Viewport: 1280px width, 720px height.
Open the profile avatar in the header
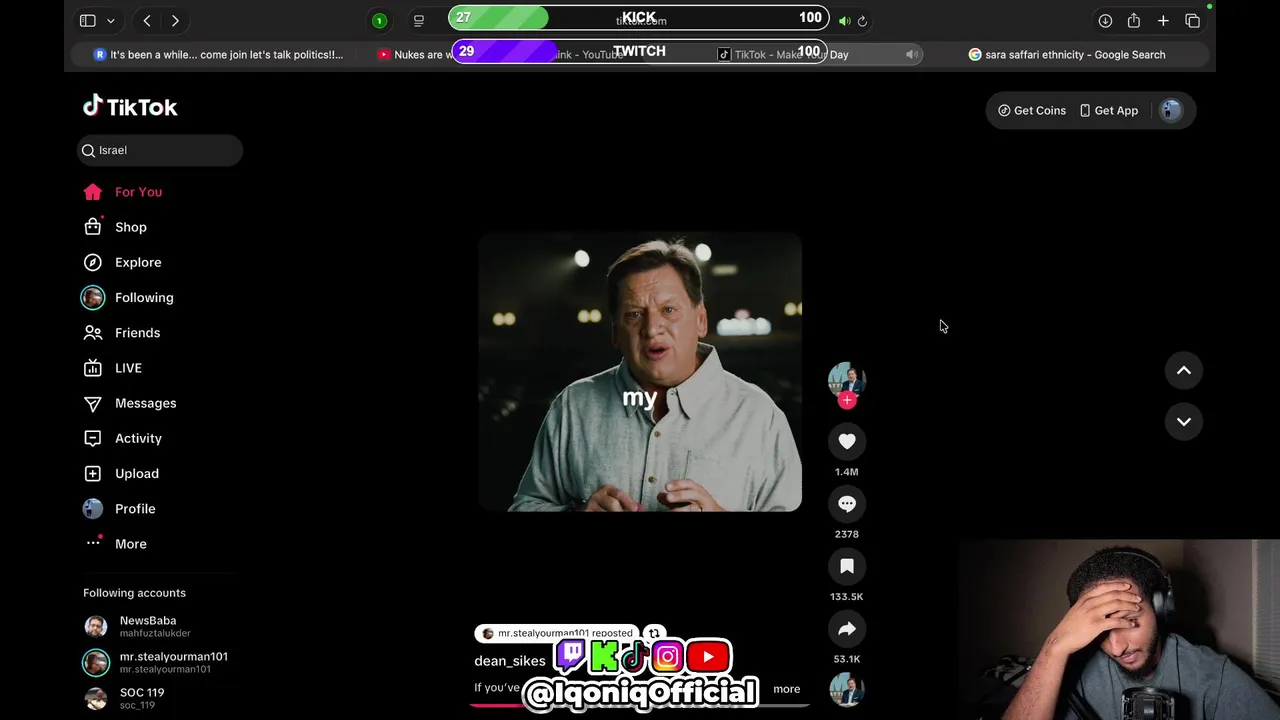point(1171,110)
